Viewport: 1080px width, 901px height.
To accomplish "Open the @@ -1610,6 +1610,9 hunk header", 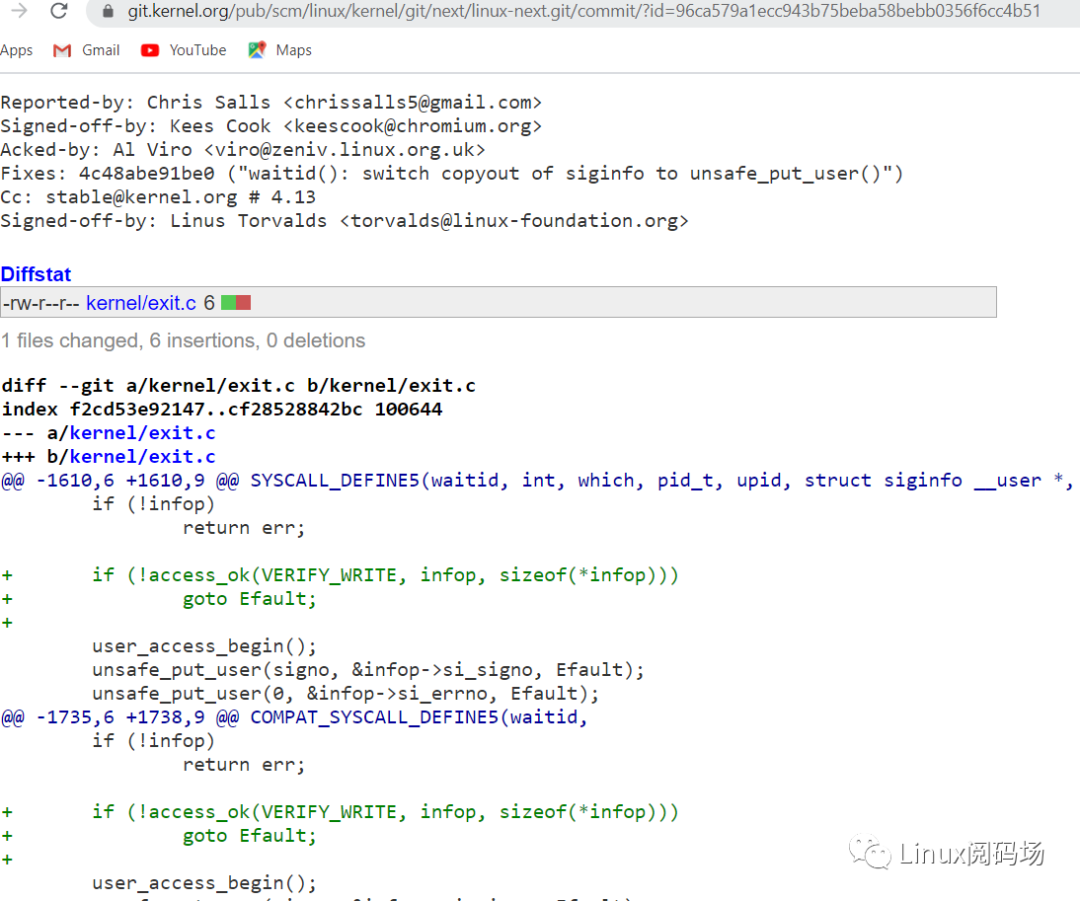I will coord(537,480).
